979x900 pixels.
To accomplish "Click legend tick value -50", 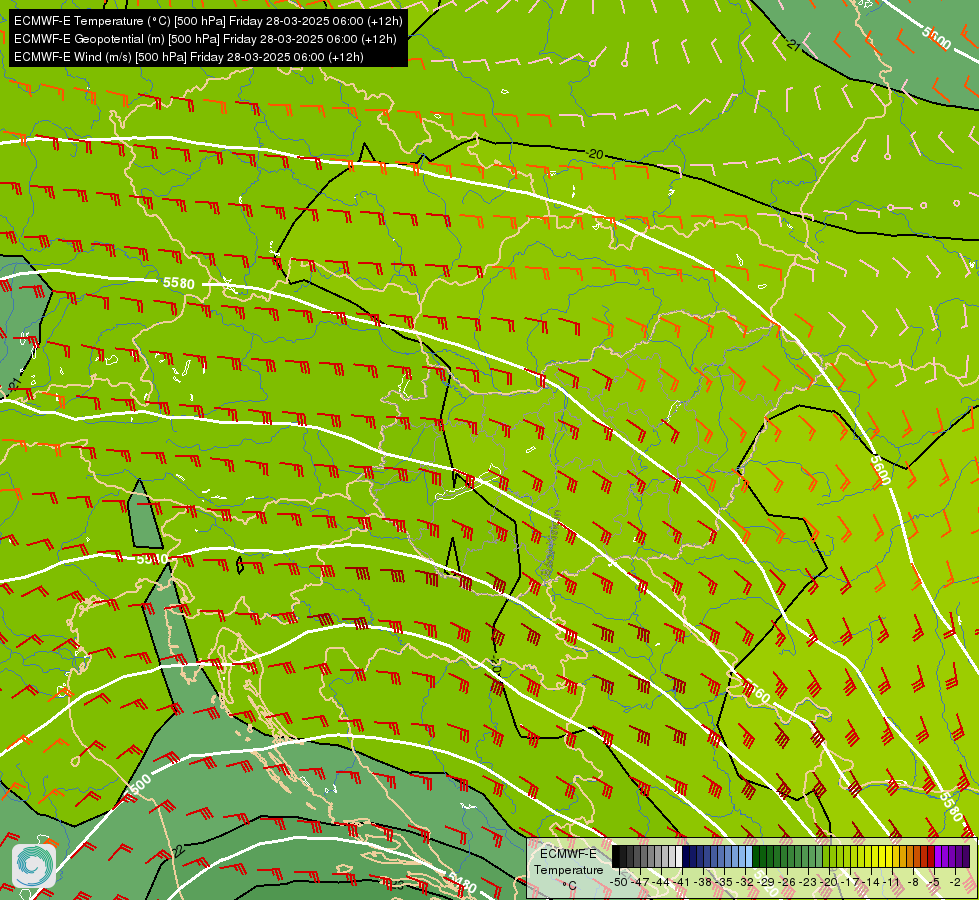I will (619, 882).
